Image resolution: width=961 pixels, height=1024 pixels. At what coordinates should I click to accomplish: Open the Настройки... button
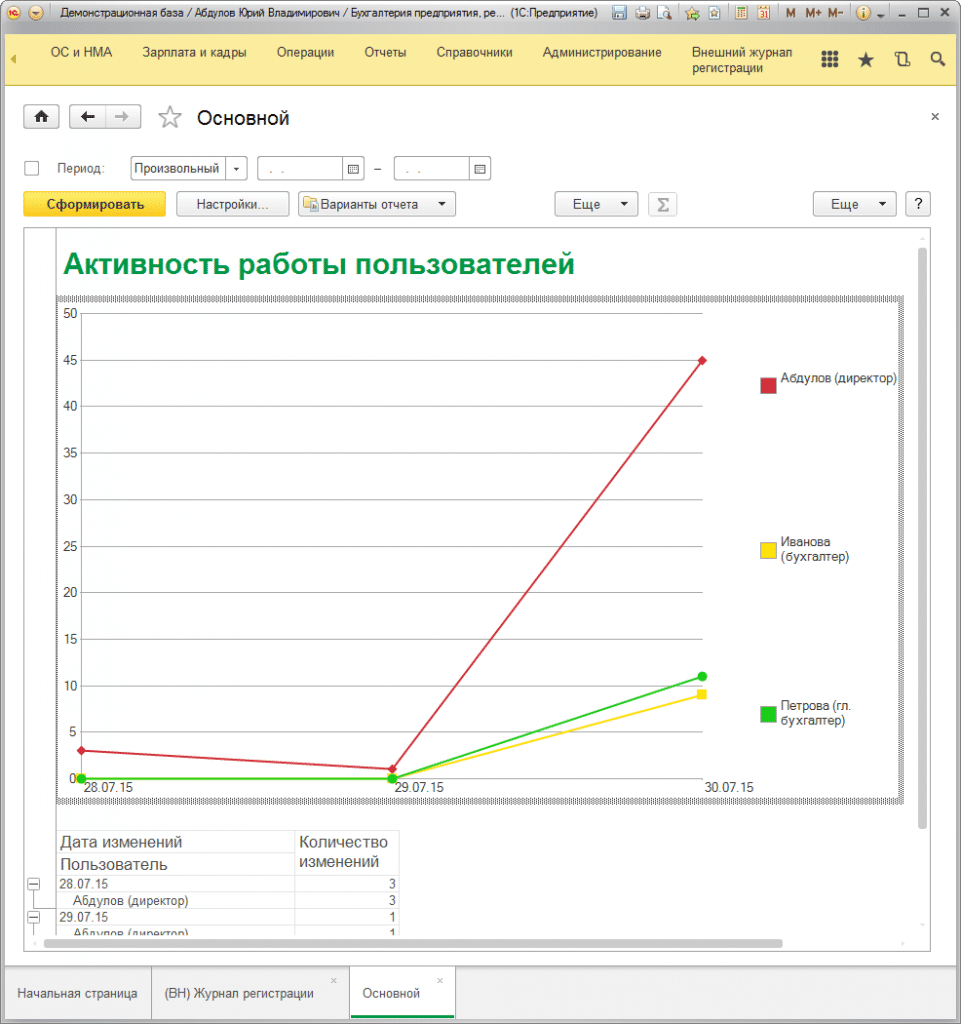pyautogui.click(x=232, y=204)
